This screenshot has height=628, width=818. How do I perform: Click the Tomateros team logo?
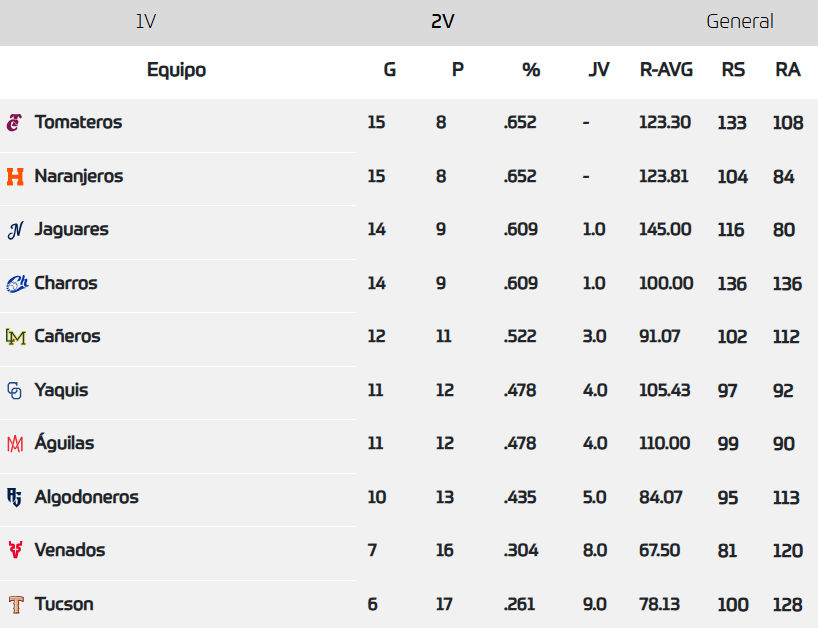coord(15,123)
